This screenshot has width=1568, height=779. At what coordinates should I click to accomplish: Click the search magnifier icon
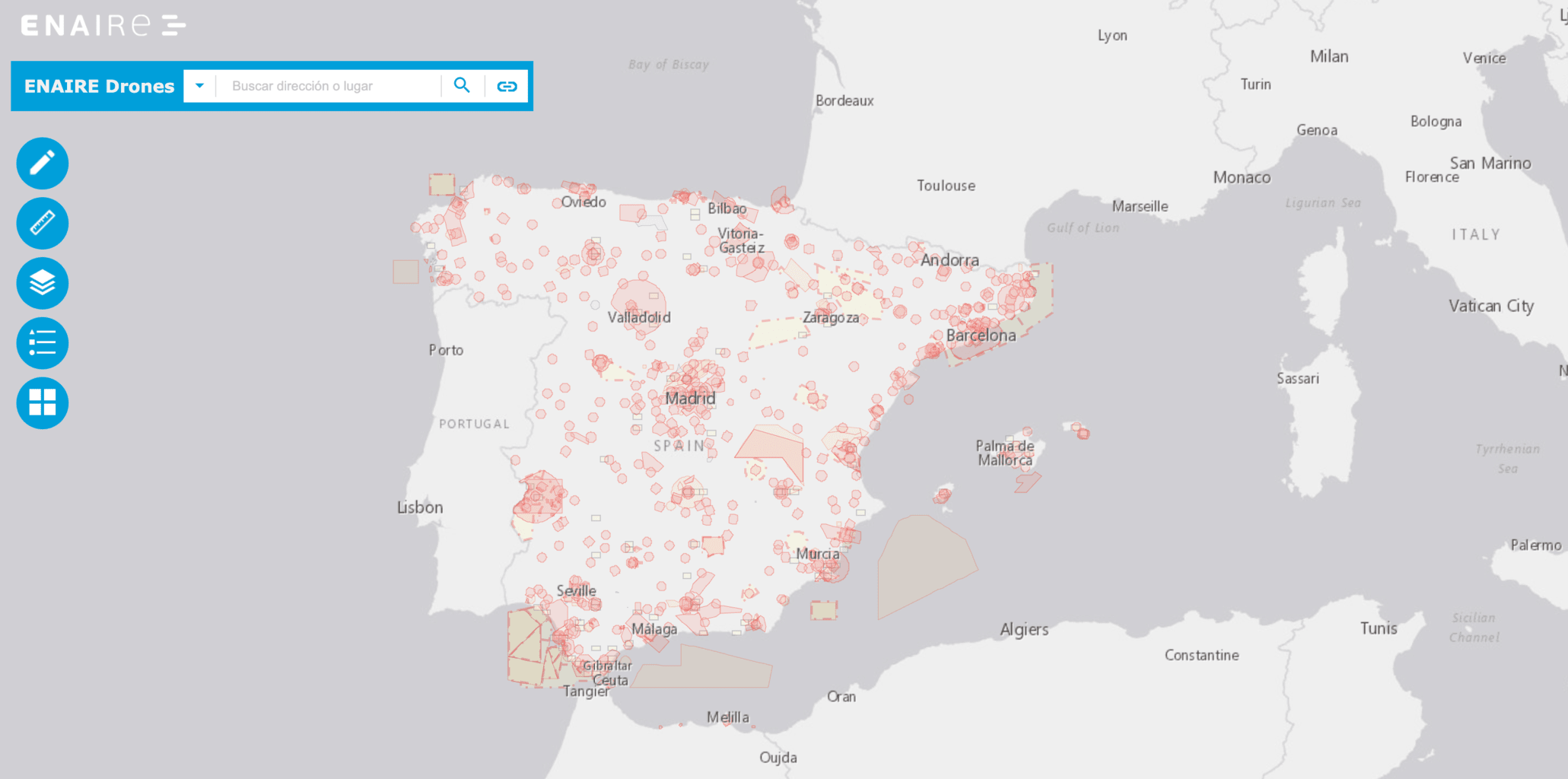tap(462, 85)
